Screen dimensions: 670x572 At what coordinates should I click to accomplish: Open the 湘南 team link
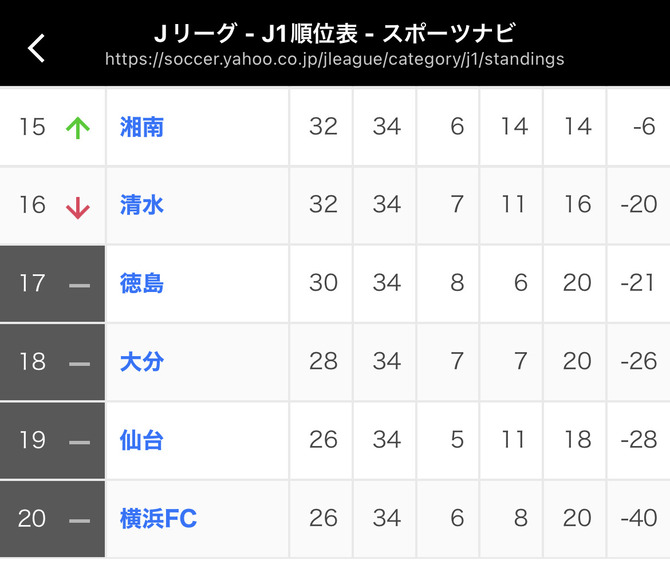pyautogui.click(x=142, y=127)
